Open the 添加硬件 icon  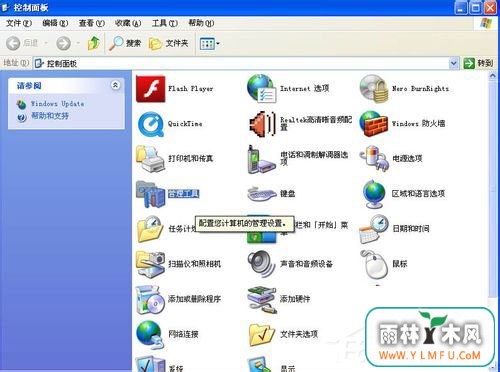point(262,299)
